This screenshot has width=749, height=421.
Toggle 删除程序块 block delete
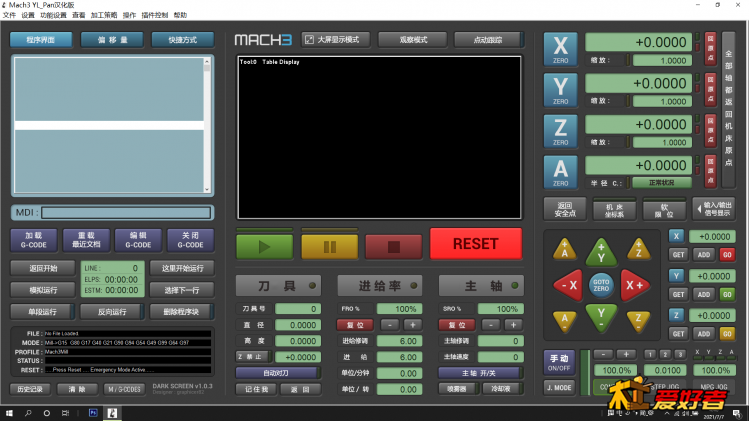182,312
